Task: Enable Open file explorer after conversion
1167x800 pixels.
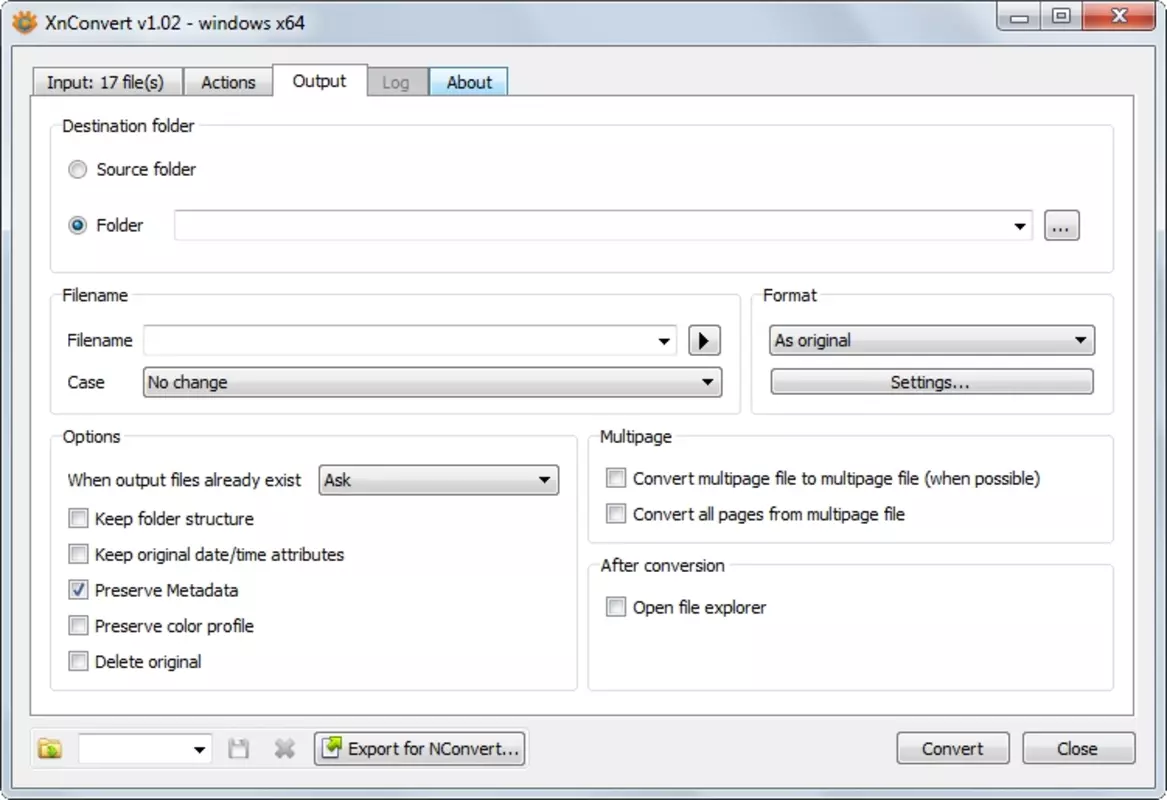Action: point(616,607)
